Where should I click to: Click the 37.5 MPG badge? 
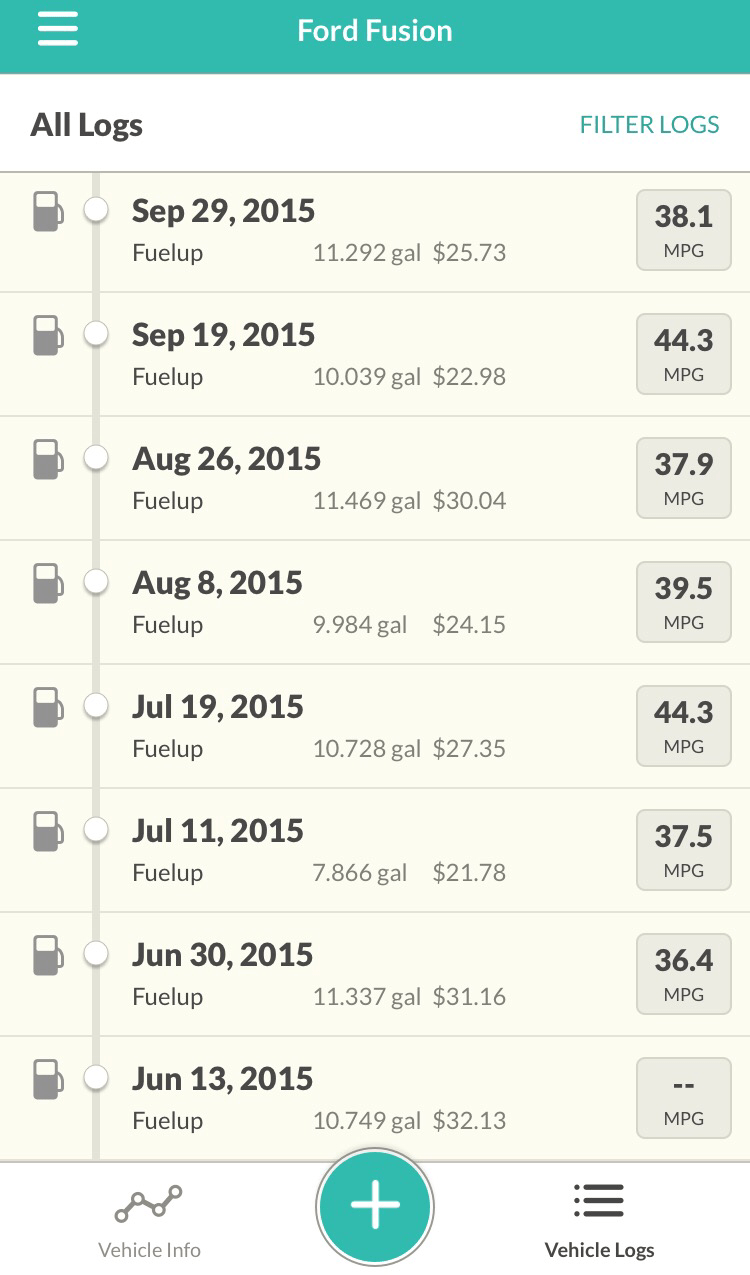click(684, 851)
